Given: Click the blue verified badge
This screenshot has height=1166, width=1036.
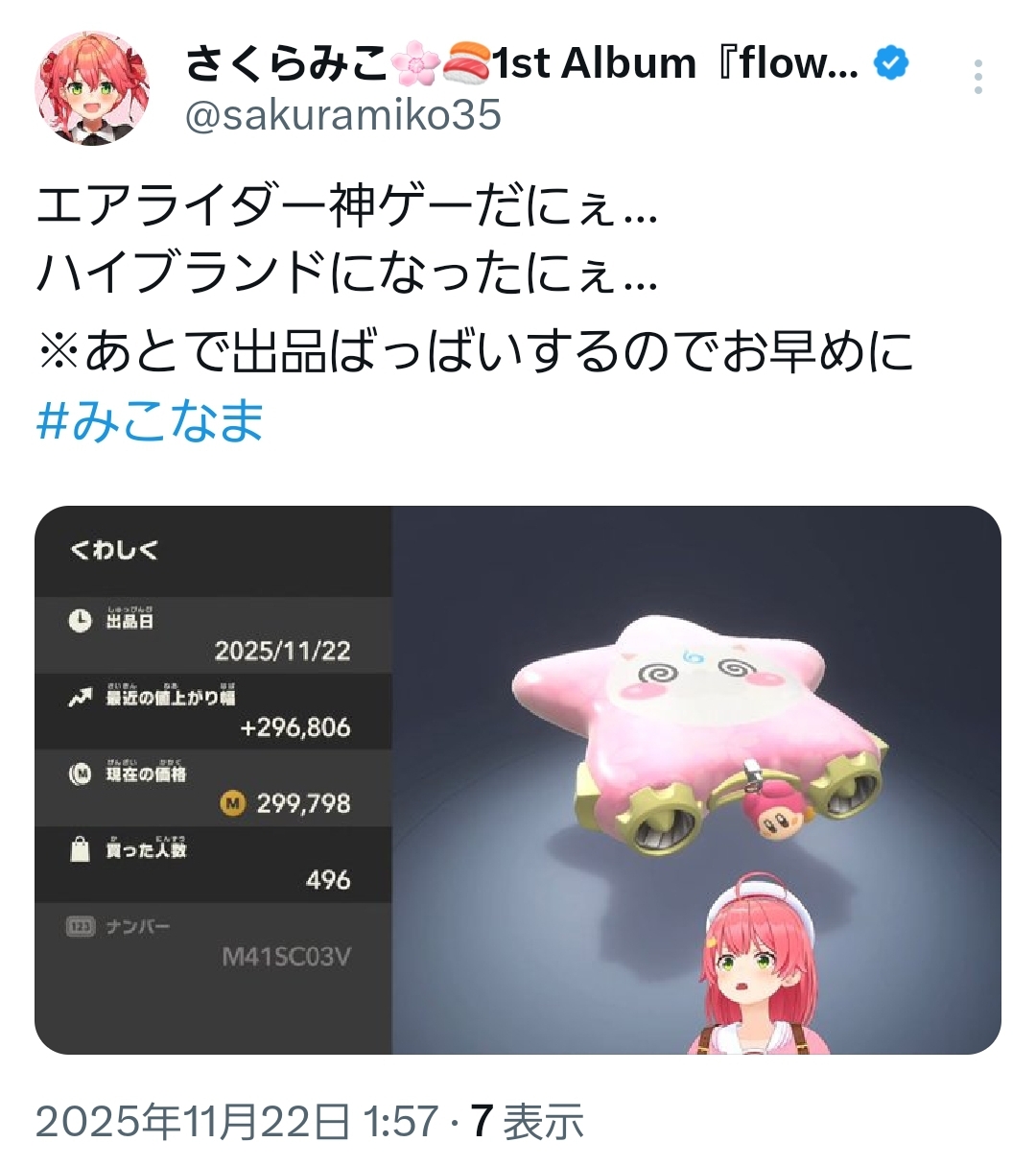Looking at the screenshot, I should click(x=892, y=63).
